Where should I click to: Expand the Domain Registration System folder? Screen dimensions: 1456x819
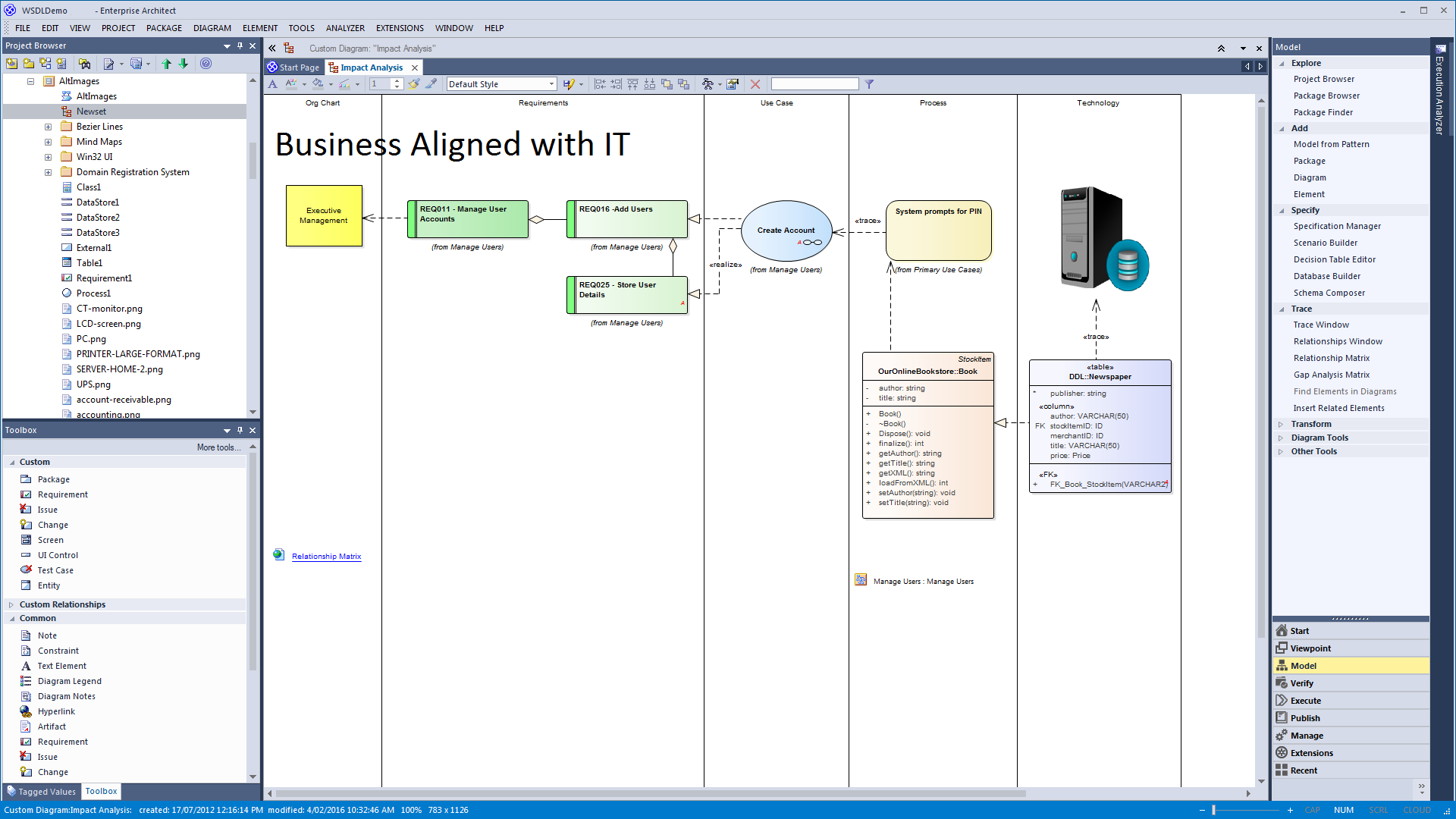pos(48,172)
